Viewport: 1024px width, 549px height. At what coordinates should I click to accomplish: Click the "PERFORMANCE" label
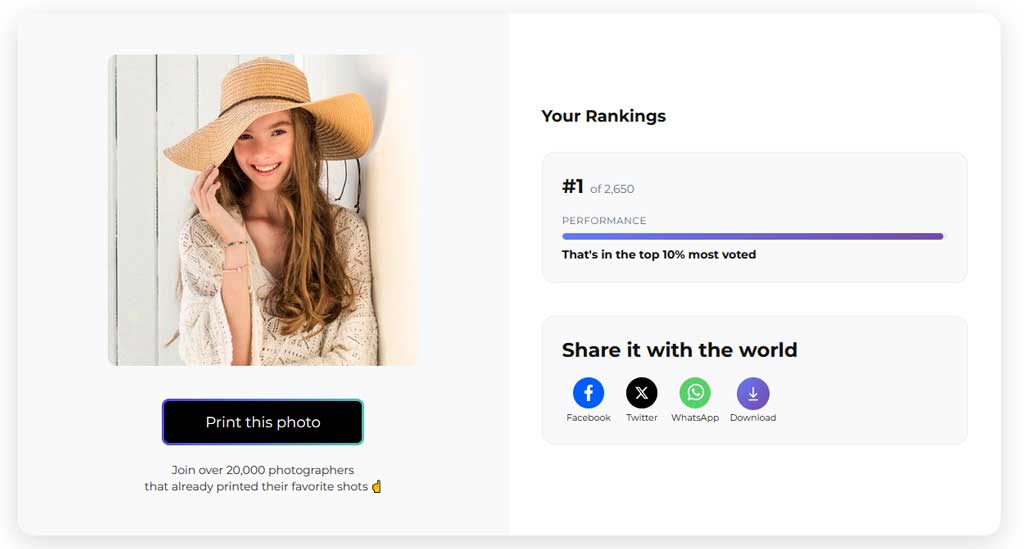[604, 221]
